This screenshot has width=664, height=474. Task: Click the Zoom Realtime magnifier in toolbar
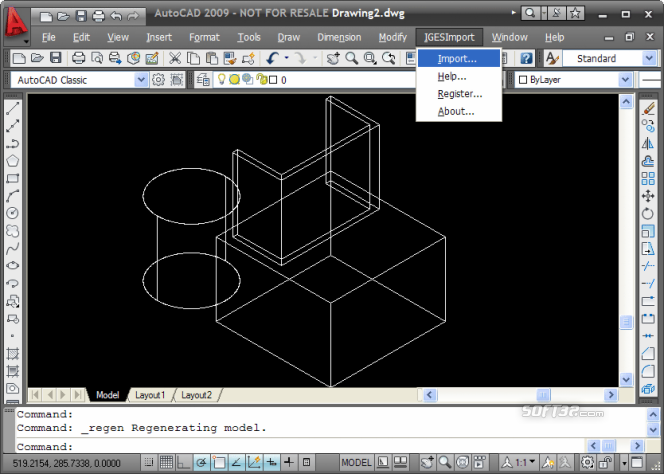351,58
